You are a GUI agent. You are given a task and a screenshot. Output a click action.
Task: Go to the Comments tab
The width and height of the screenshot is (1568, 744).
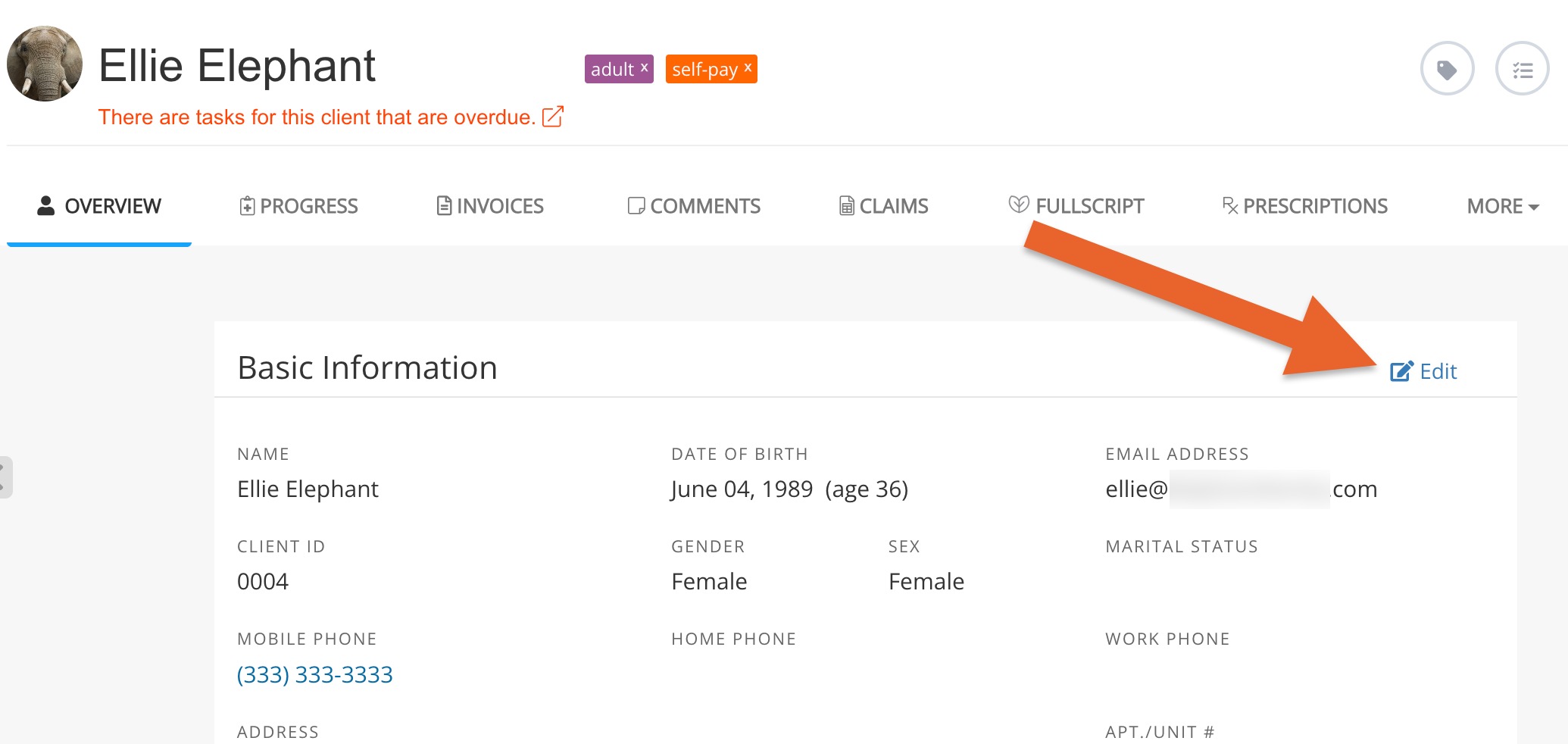coord(694,206)
